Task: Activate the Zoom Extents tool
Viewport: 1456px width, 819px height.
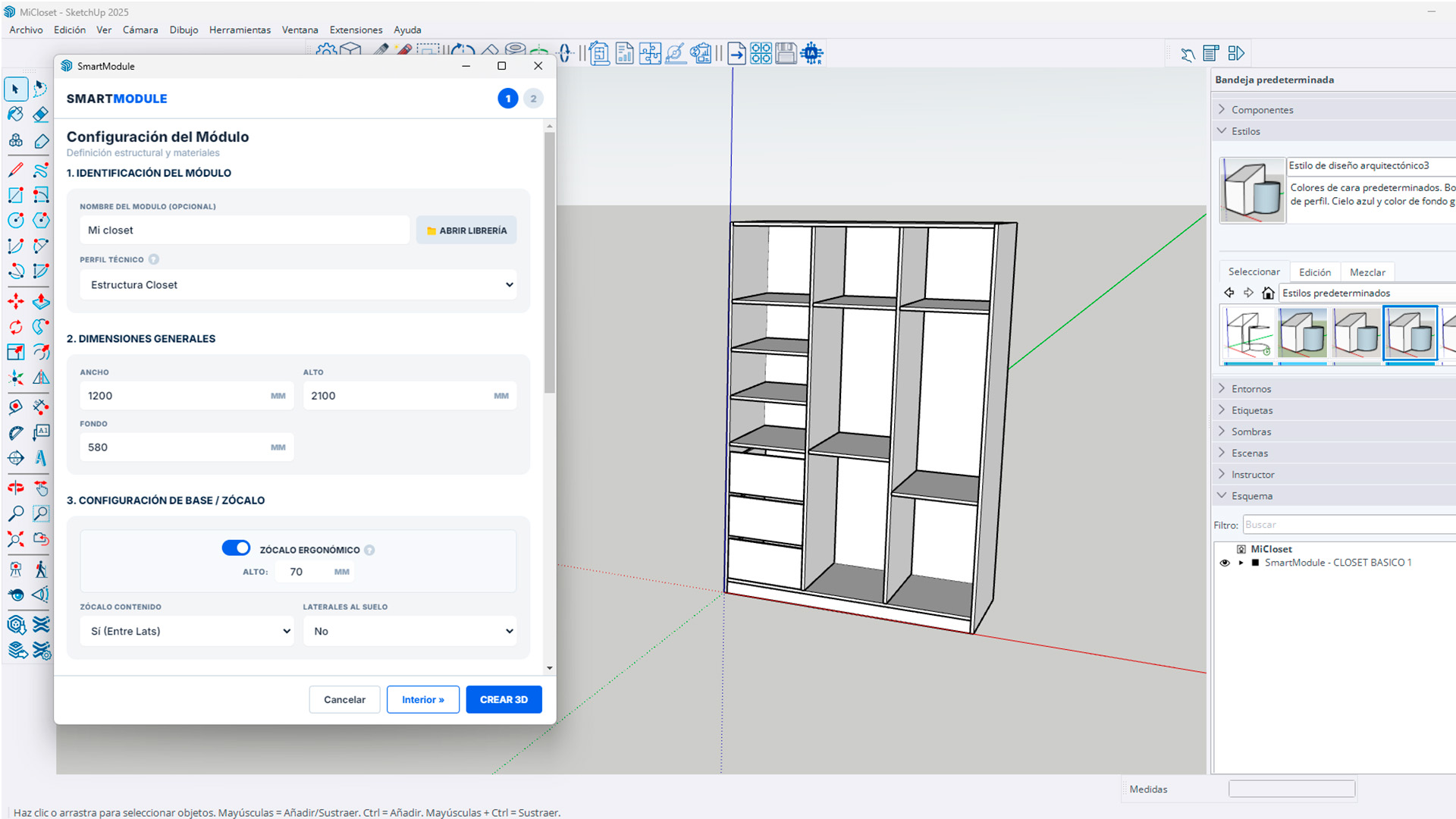Action: pyautogui.click(x=16, y=539)
